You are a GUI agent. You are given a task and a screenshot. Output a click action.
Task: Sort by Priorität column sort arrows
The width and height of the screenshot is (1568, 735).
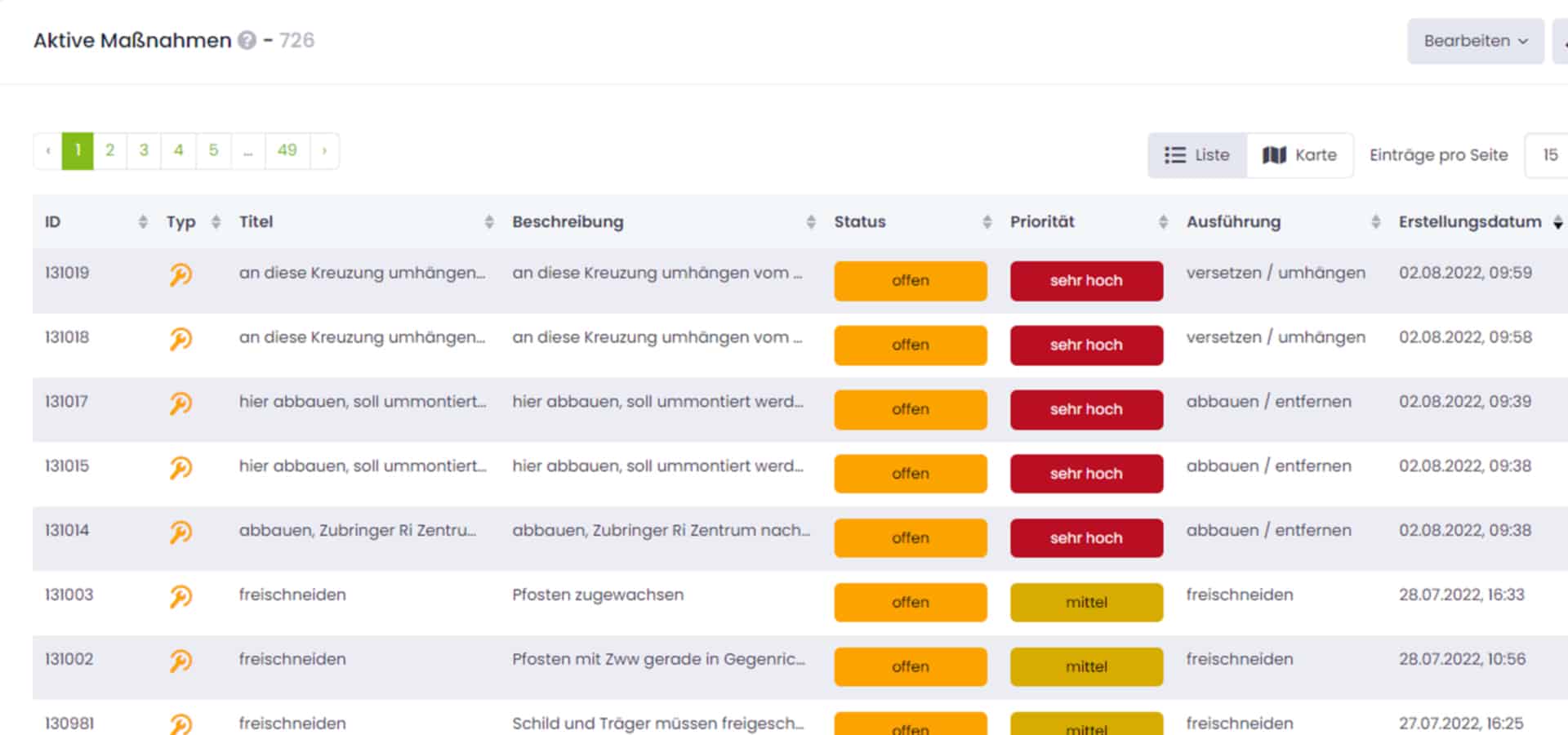1163,221
